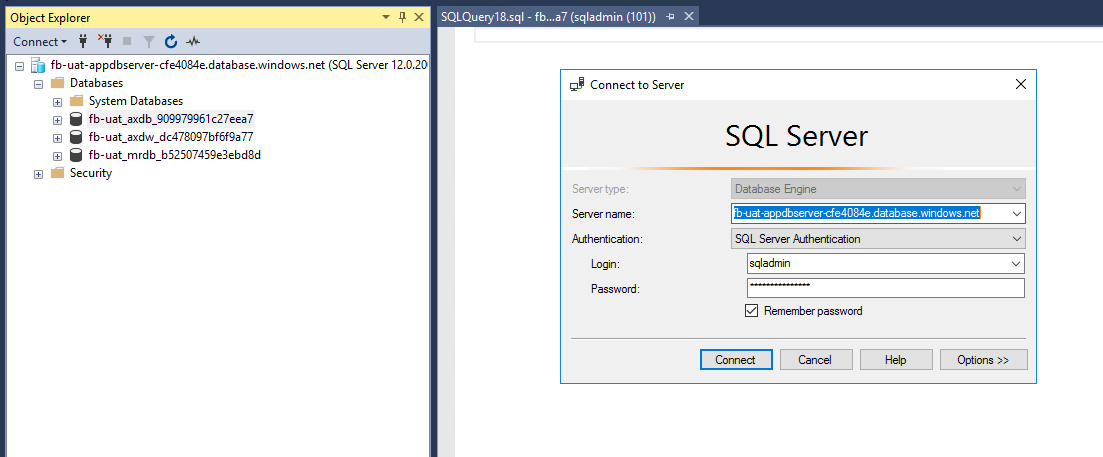The width and height of the screenshot is (1103, 457).
Task: Open the Server name dropdown arrow
Action: tap(1016, 213)
